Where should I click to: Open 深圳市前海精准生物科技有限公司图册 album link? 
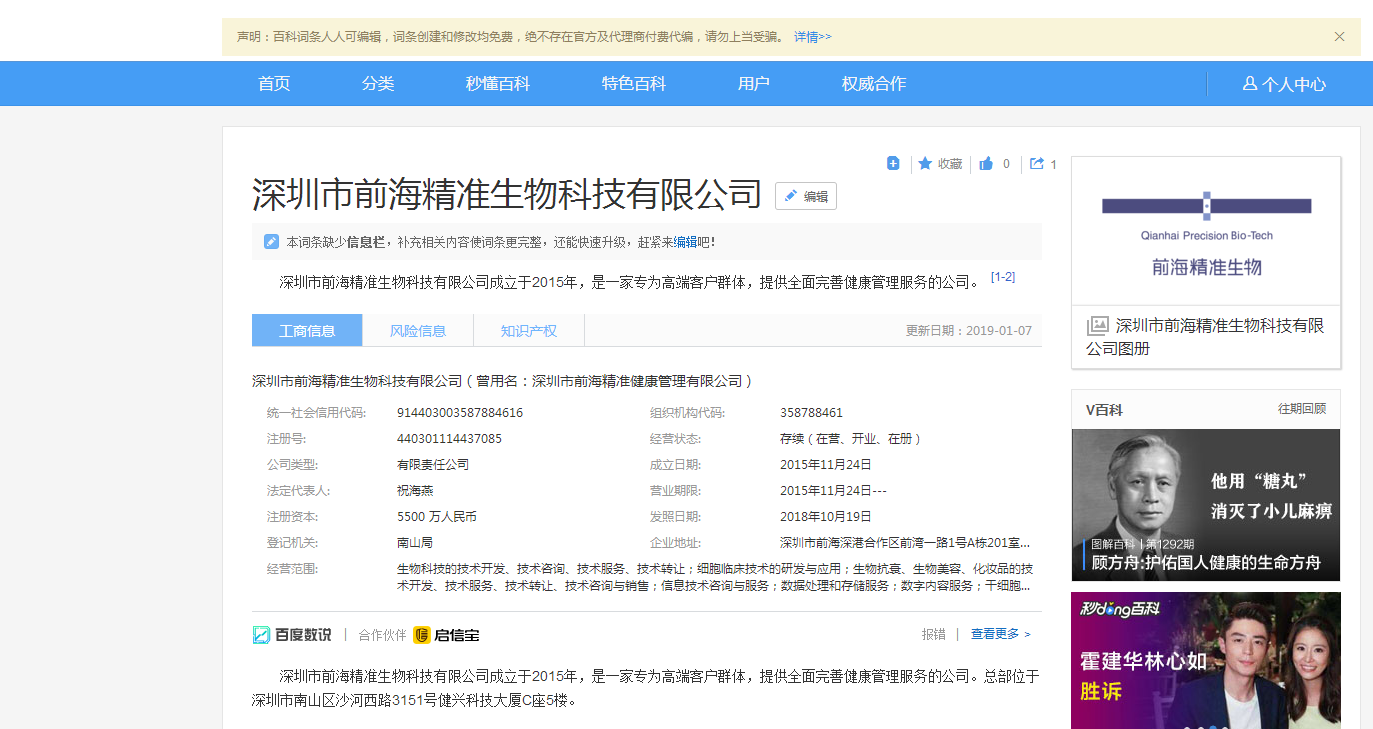tap(1205, 337)
